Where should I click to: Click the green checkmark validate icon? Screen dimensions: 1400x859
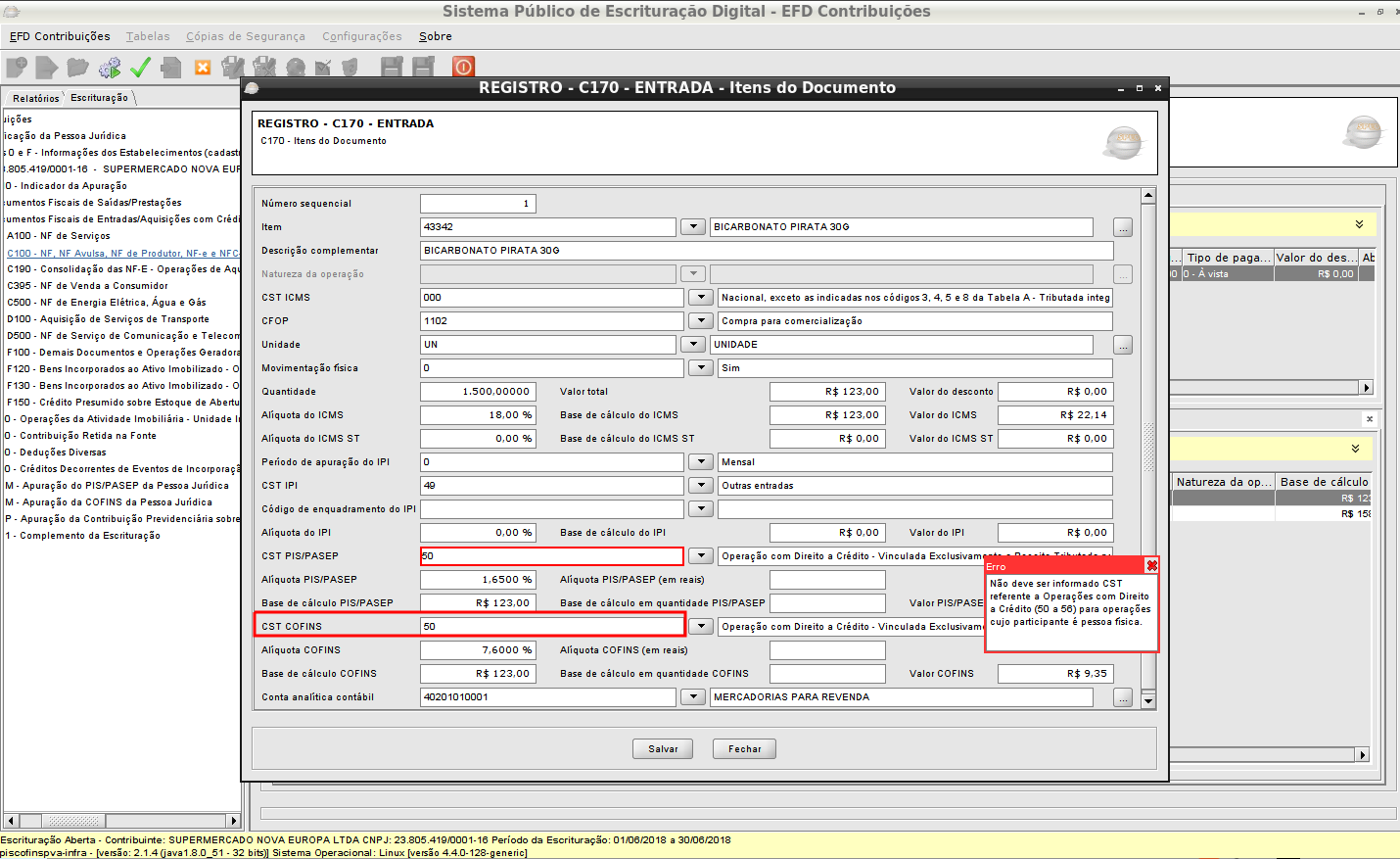coord(140,67)
